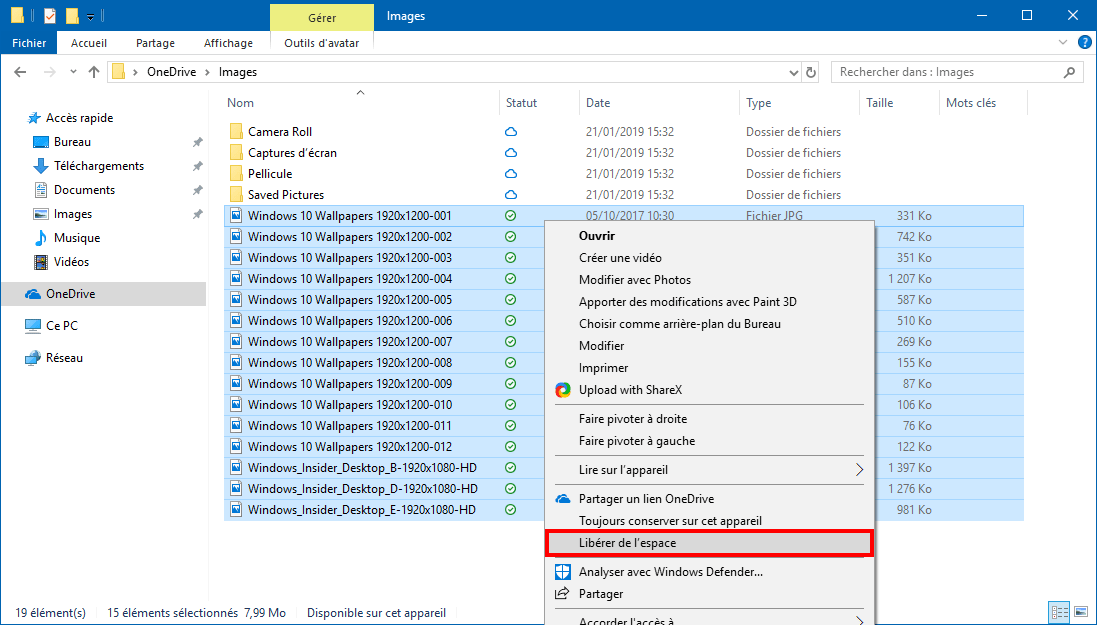Choose Libérer de l'espace
This screenshot has height=625, width=1097.
point(709,543)
